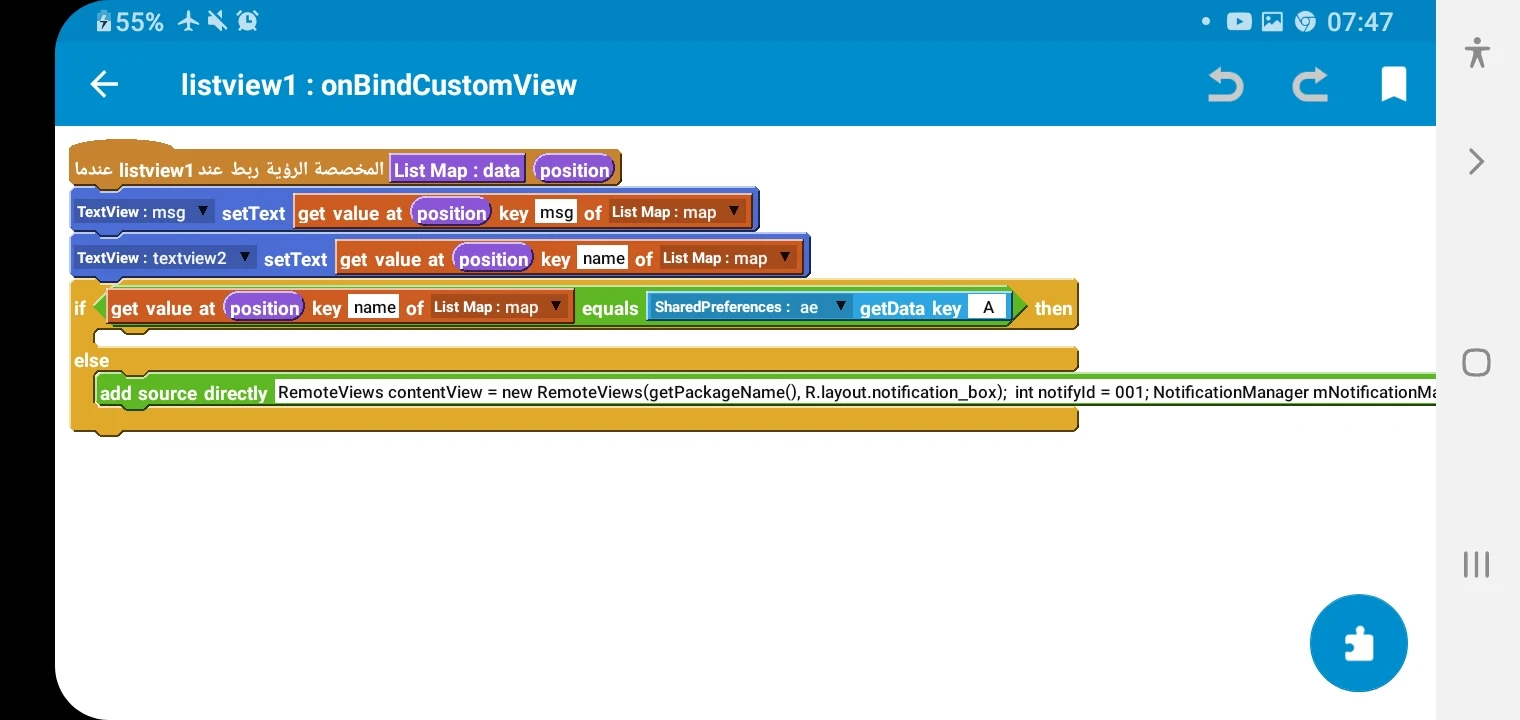Open List Map dropdown in msg row
This screenshot has width=1520, height=720.
(677, 212)
